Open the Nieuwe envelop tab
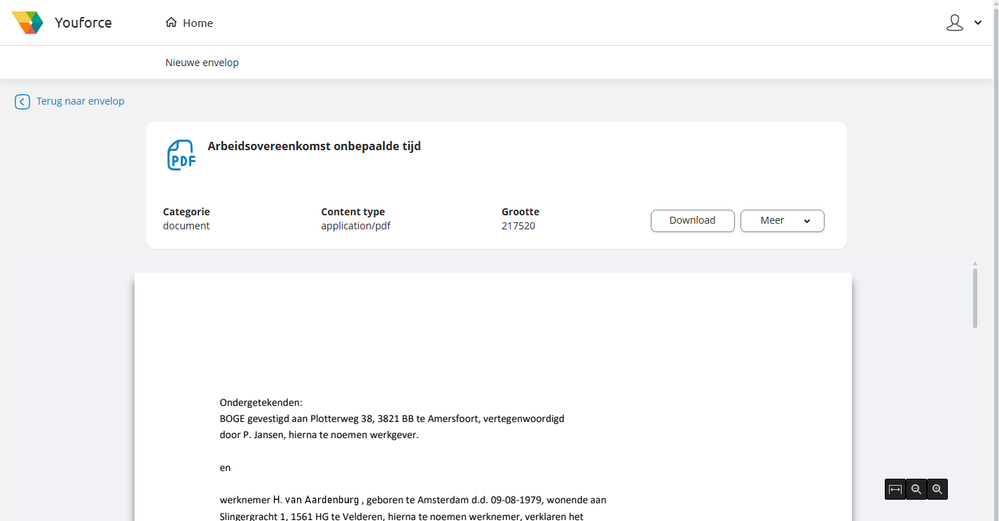 (x=202, y=62)
